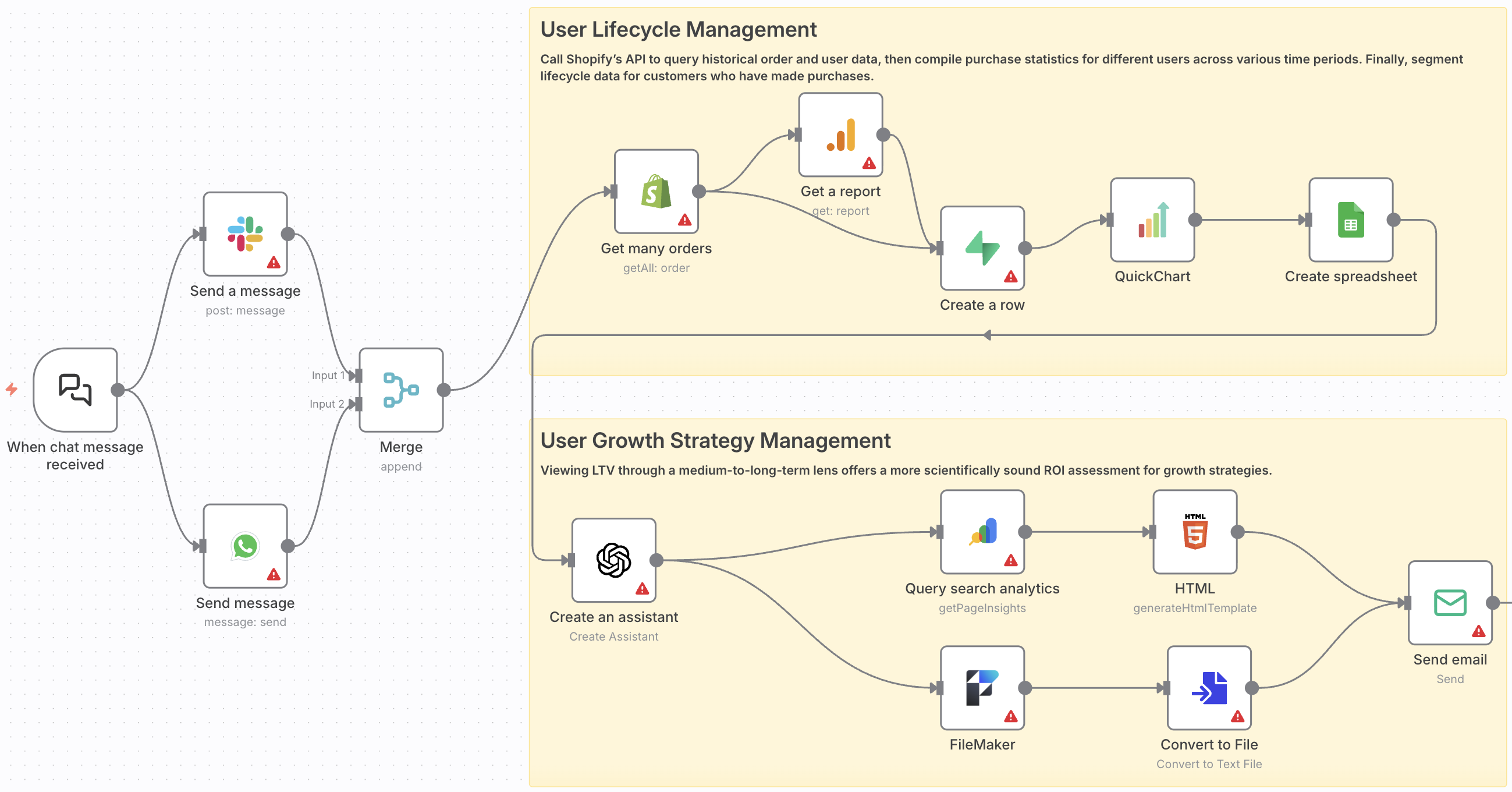Select the "Convert to File" node
The width and height of the screenshot is (1512, 792).
click(1209, 688)
